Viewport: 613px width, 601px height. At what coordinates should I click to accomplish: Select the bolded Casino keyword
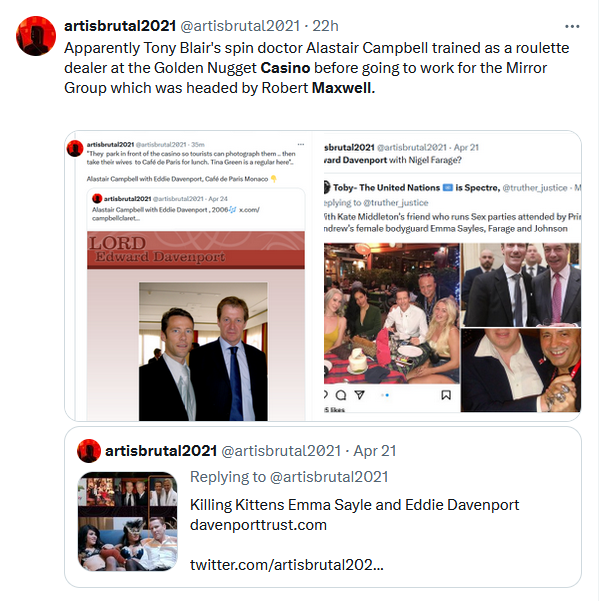285,68
